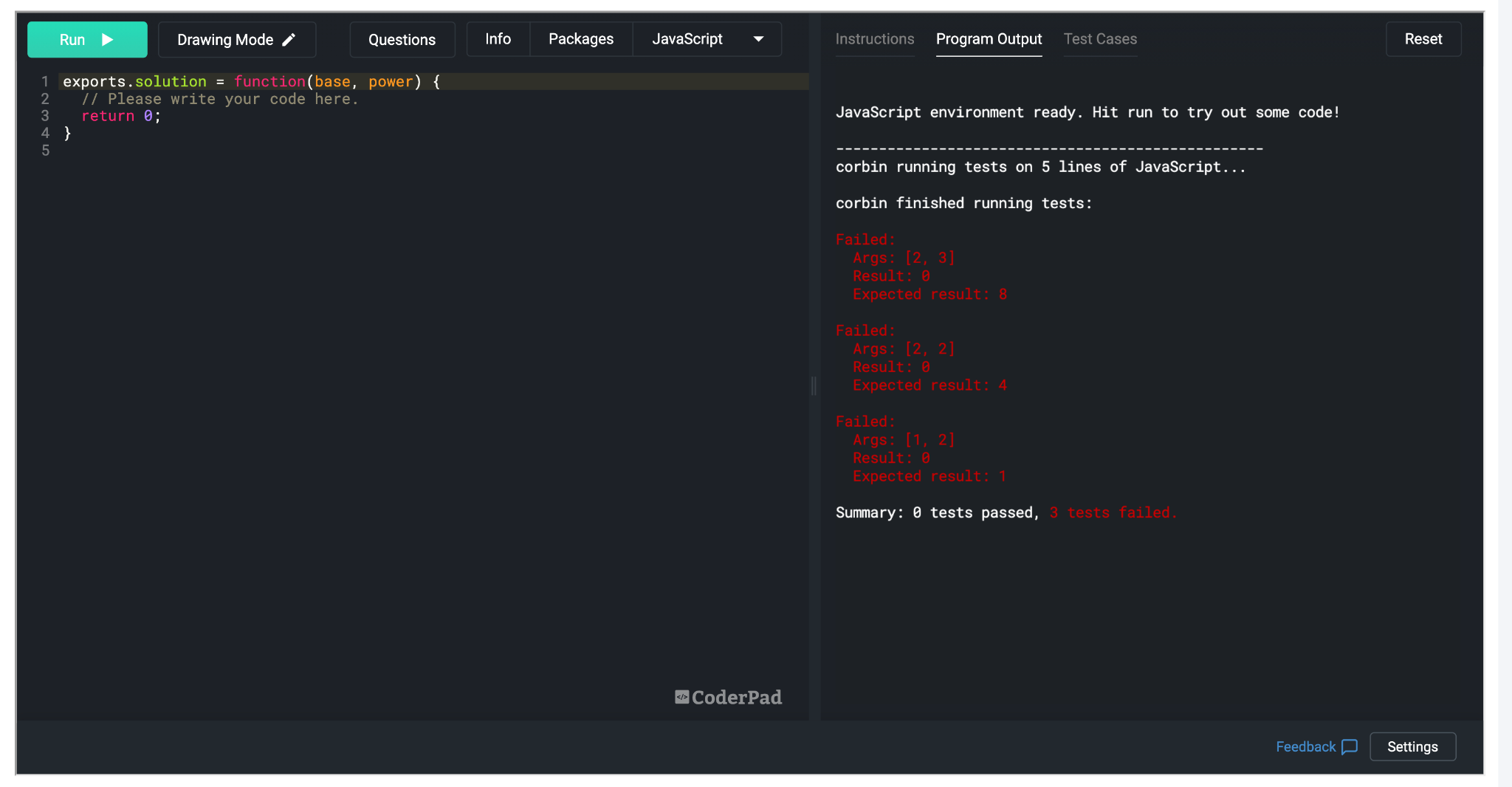The image size is (1512, 787).
Task: Switch to the Test Cases tab
Action: click(x=1100, y=39)
